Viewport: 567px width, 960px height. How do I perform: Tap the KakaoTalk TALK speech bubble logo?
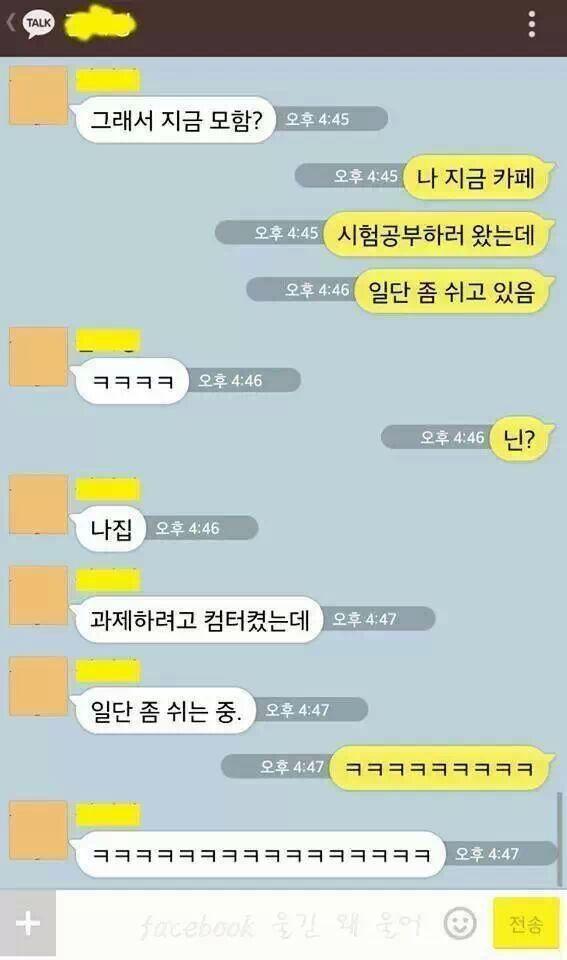pyautogui.click(x=38, y=24)
